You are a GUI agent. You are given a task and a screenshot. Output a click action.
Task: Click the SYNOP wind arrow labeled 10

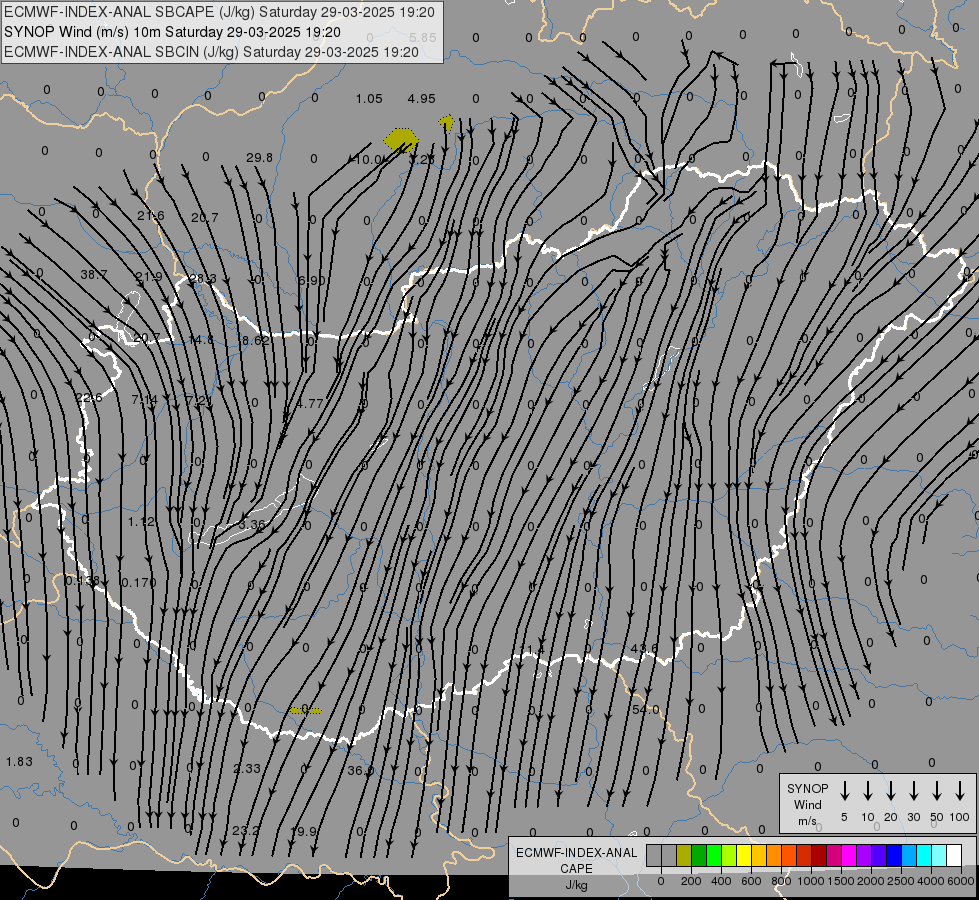tap(868, 791)
